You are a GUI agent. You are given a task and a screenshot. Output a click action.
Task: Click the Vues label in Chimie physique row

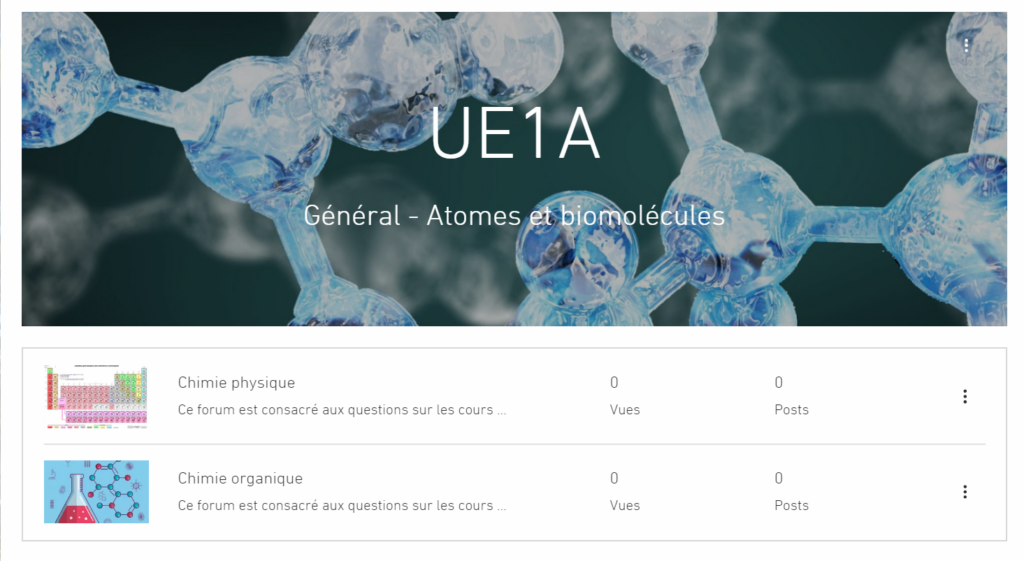(x=625, y=410)
